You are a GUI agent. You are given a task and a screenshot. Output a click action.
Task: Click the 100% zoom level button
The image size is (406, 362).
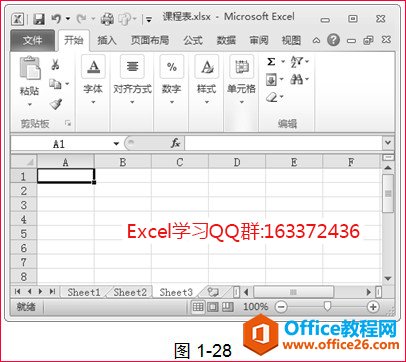click(x=255, y=307)
